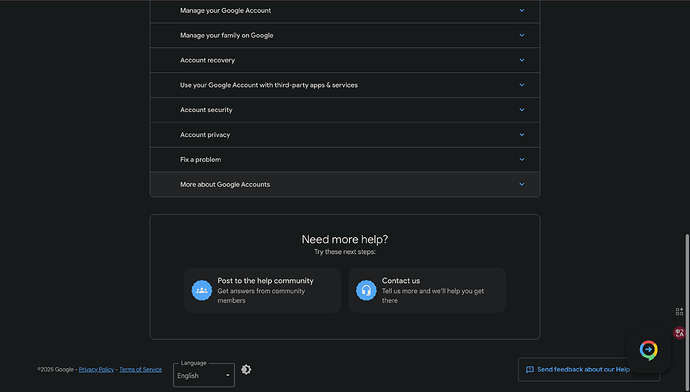Screen dimensions: 690x392
Task: Open the Contact us card
Action: [427, 290]
